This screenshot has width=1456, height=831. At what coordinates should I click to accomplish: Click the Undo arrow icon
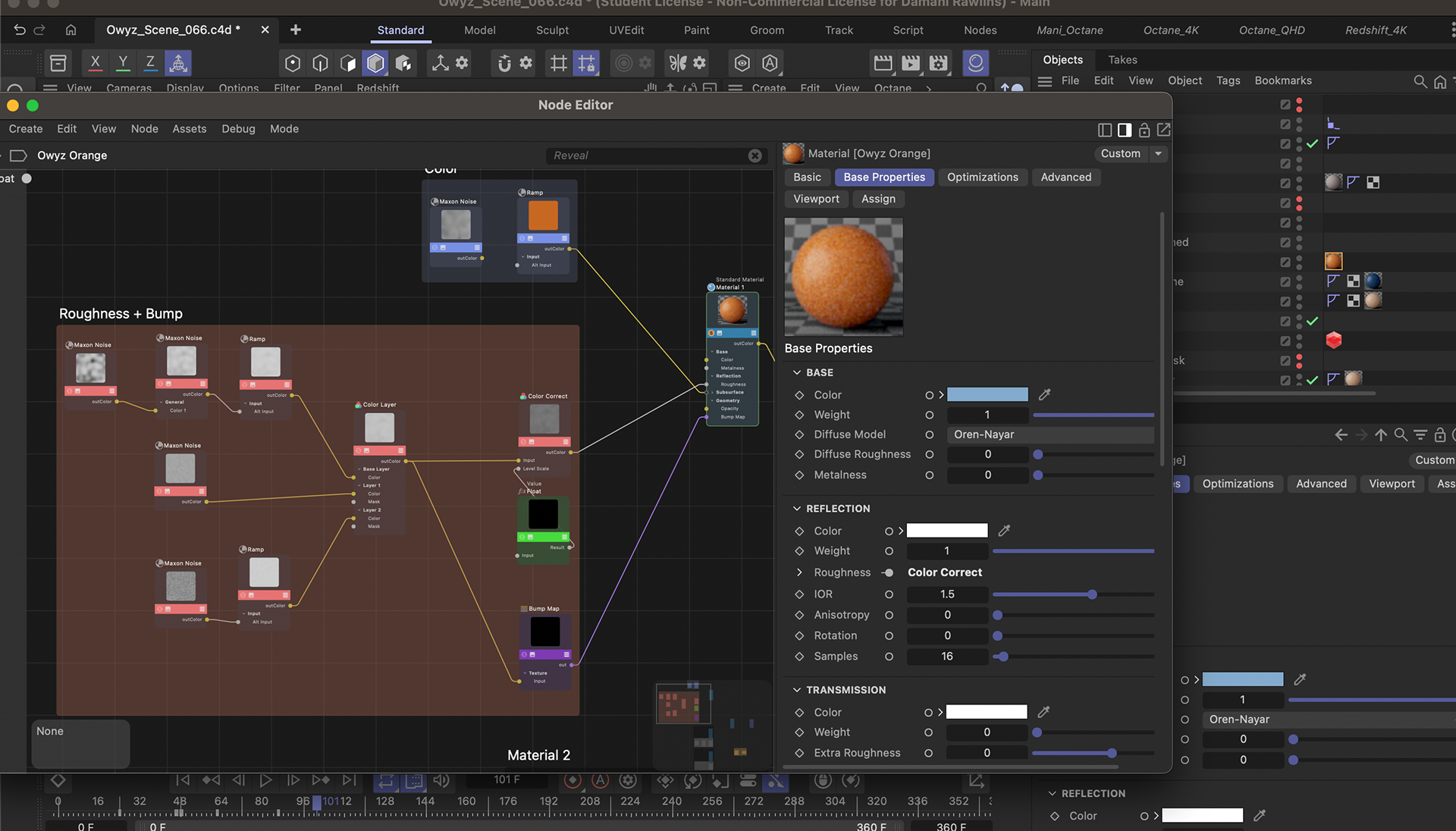[20, 30]
